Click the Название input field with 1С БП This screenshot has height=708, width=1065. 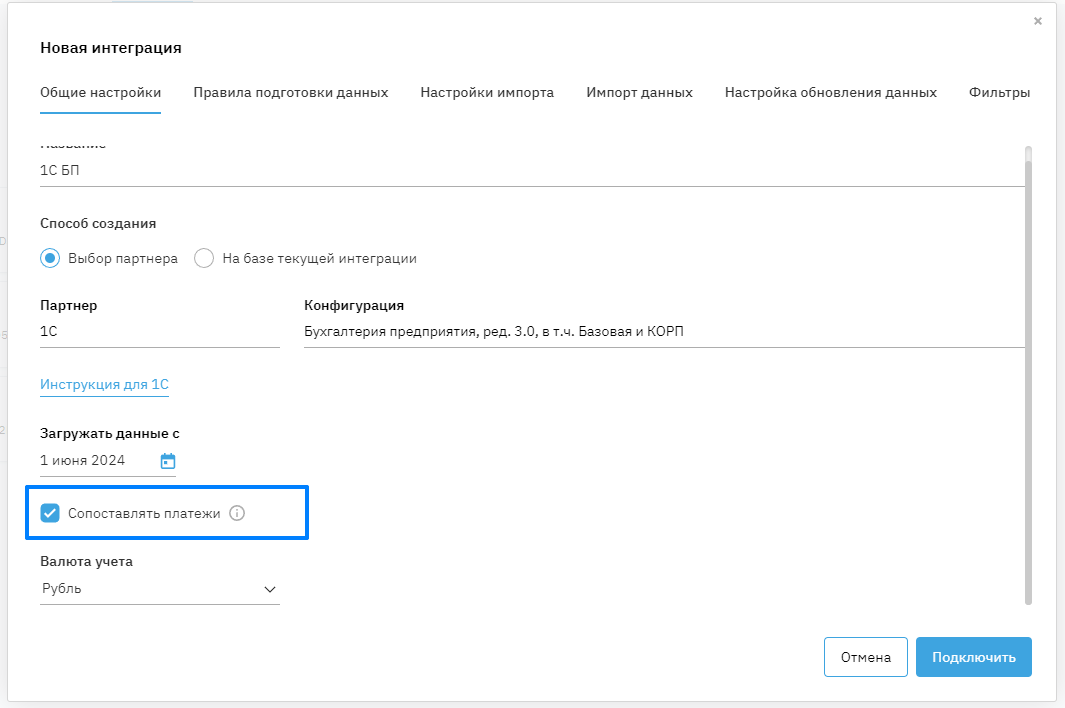point(530,170)
